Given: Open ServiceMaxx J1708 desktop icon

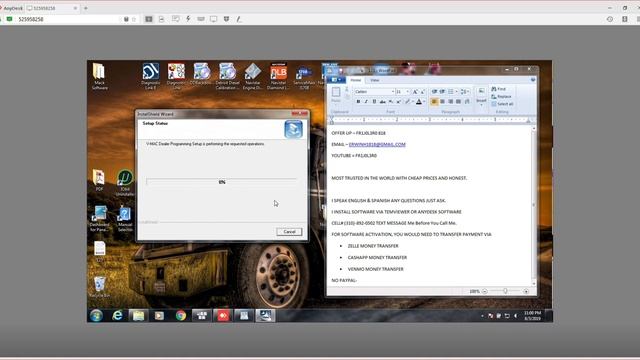Looking at the screenshot, I should pos(304,76).
